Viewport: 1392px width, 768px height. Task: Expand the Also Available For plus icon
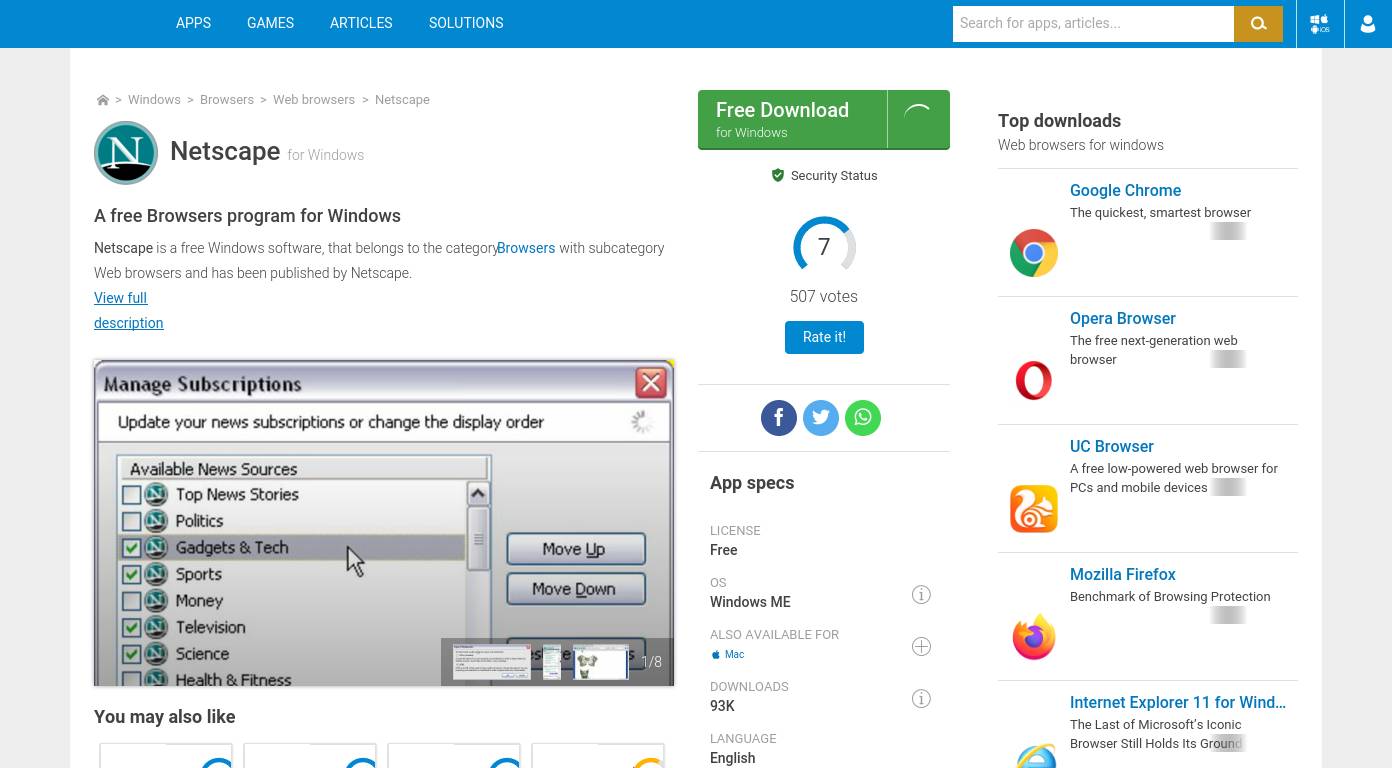[x=921, y=647]
